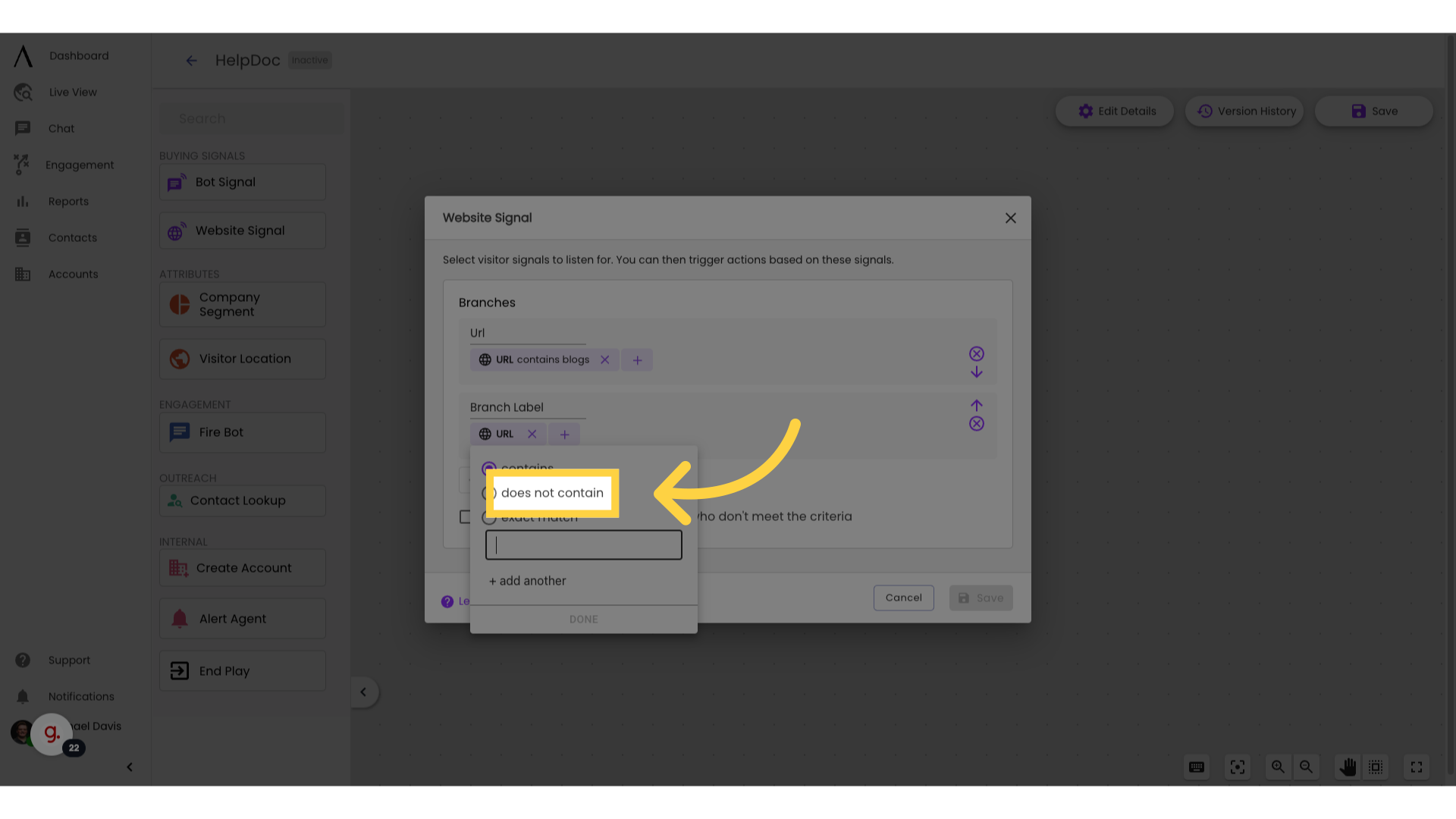Click the Version History icon
Image resolution: width=1456 pixels, height=819 pixels.
point(1205,111)
